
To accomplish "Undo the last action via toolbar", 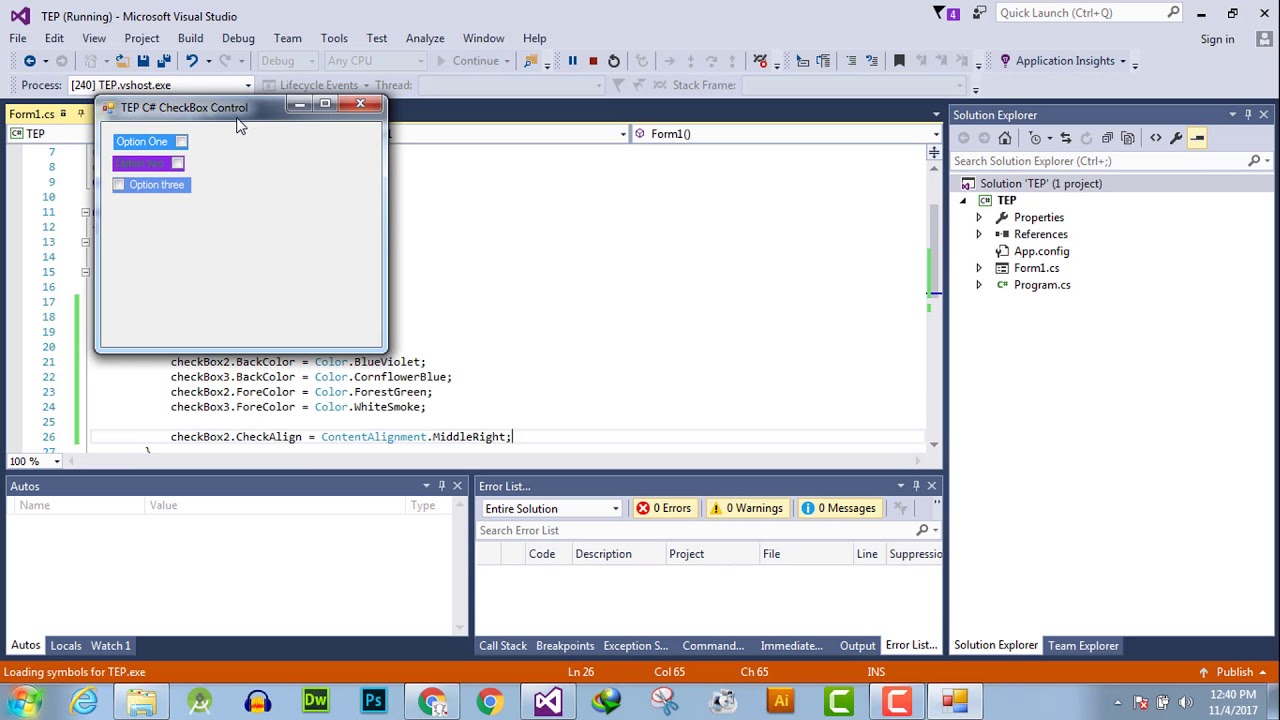I will coord(192,61).
